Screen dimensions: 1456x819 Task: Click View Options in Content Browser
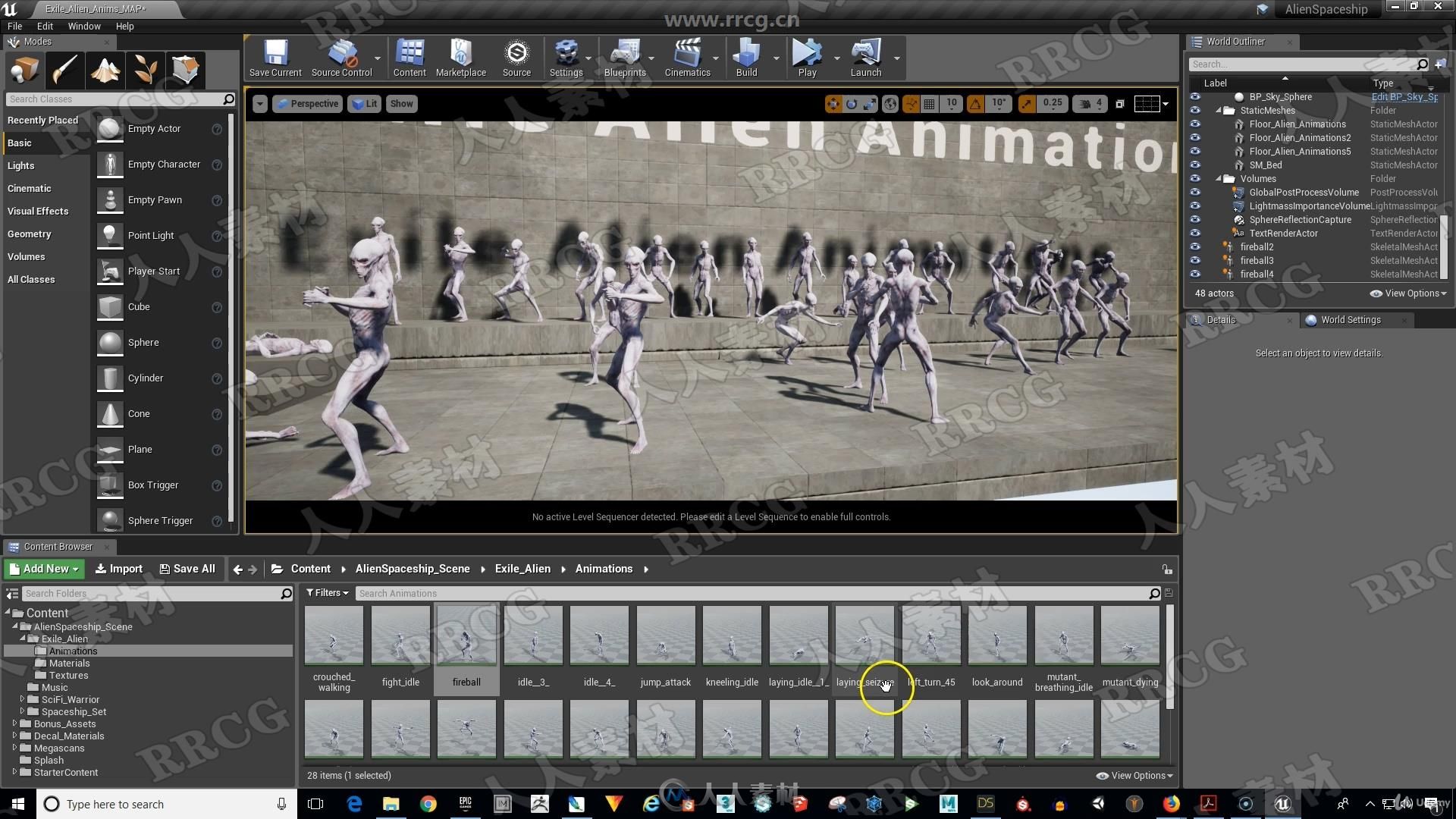(x=1131, y=775)
